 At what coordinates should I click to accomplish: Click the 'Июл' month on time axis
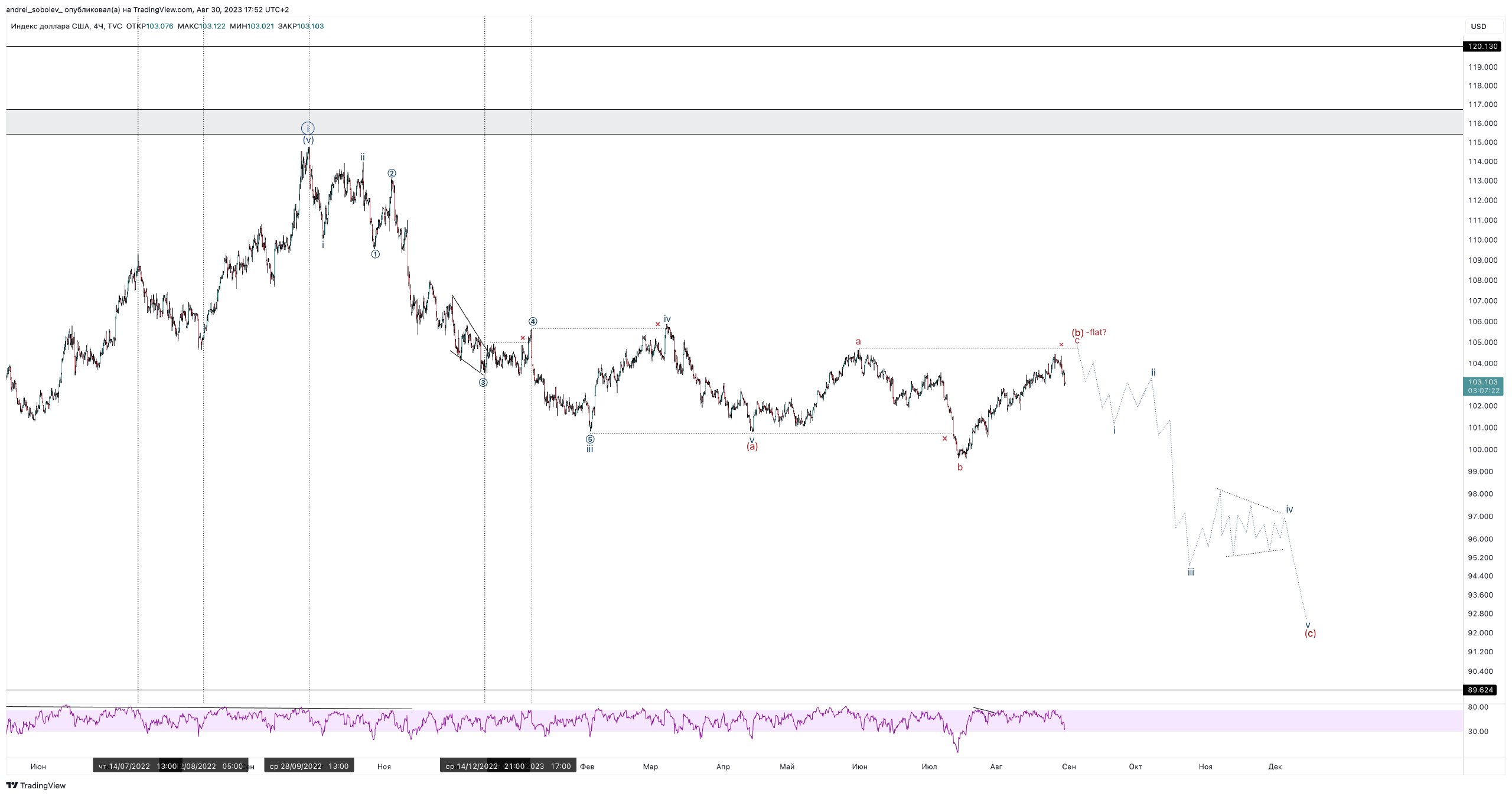929,766
